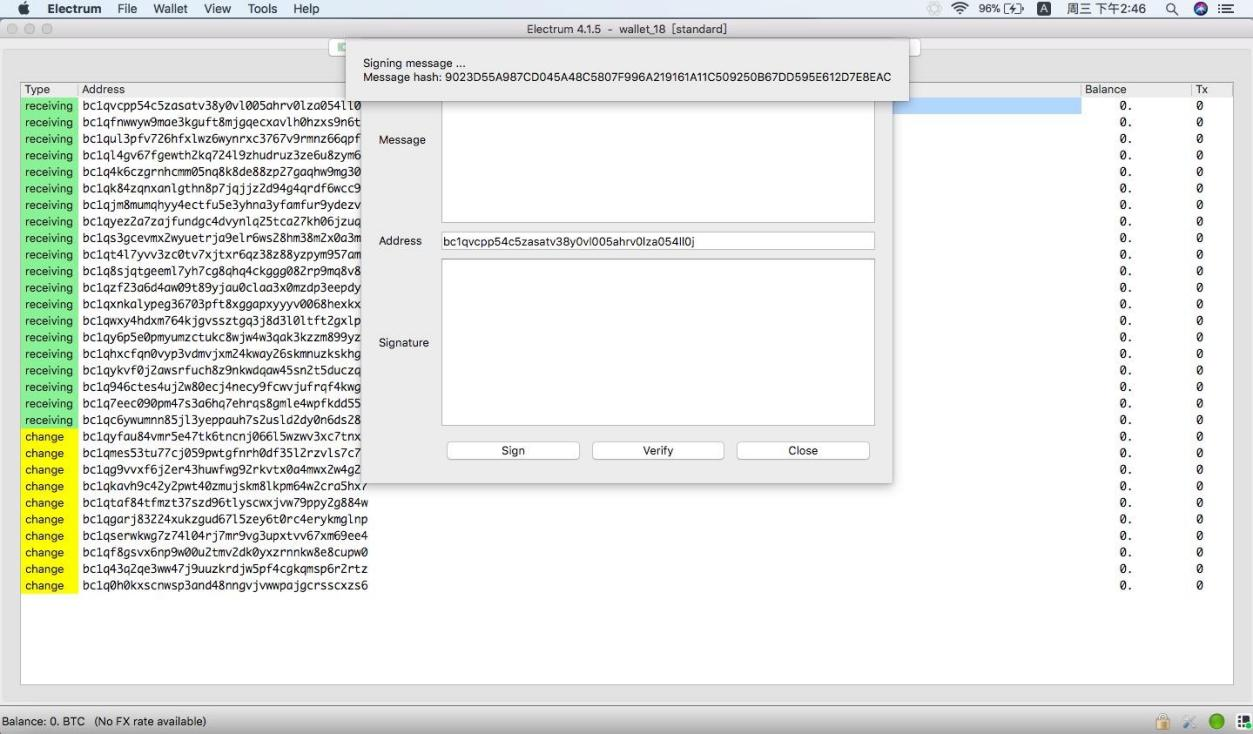Select address row starting bc1q946ctes4uj2w80ec

click(x=221, y=387)
